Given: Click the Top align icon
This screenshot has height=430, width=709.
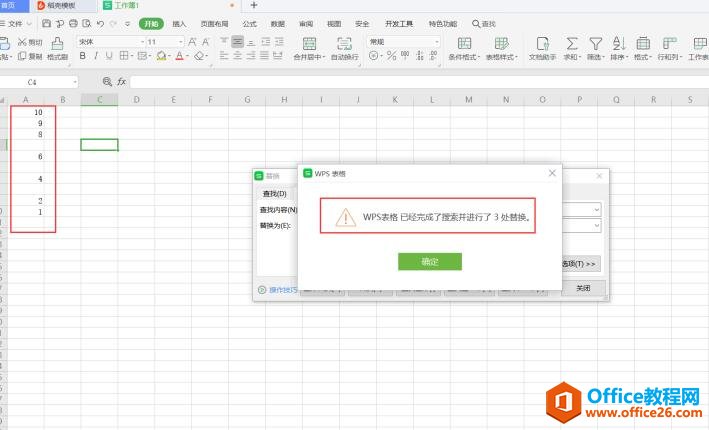Looking at the screenshot, I should click(x=224, y=42).
